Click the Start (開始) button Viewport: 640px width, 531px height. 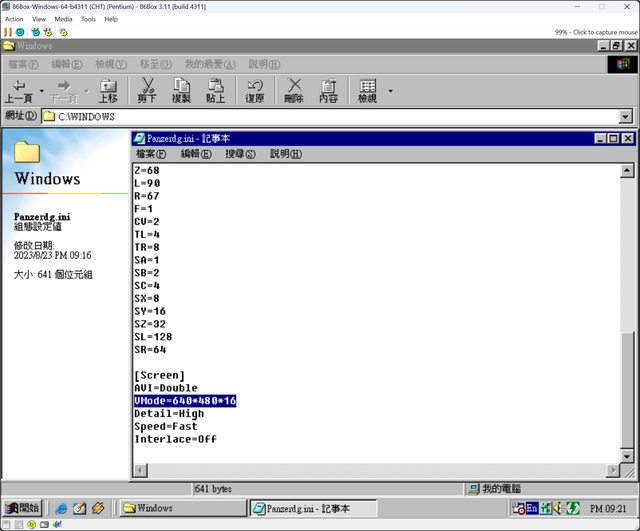(x=22, y=508)
